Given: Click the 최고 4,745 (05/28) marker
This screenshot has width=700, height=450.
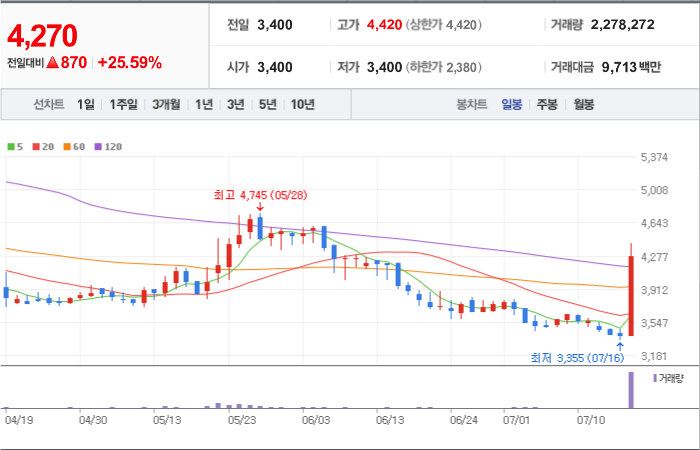Looking at the screenshot, I should point(260,196).
